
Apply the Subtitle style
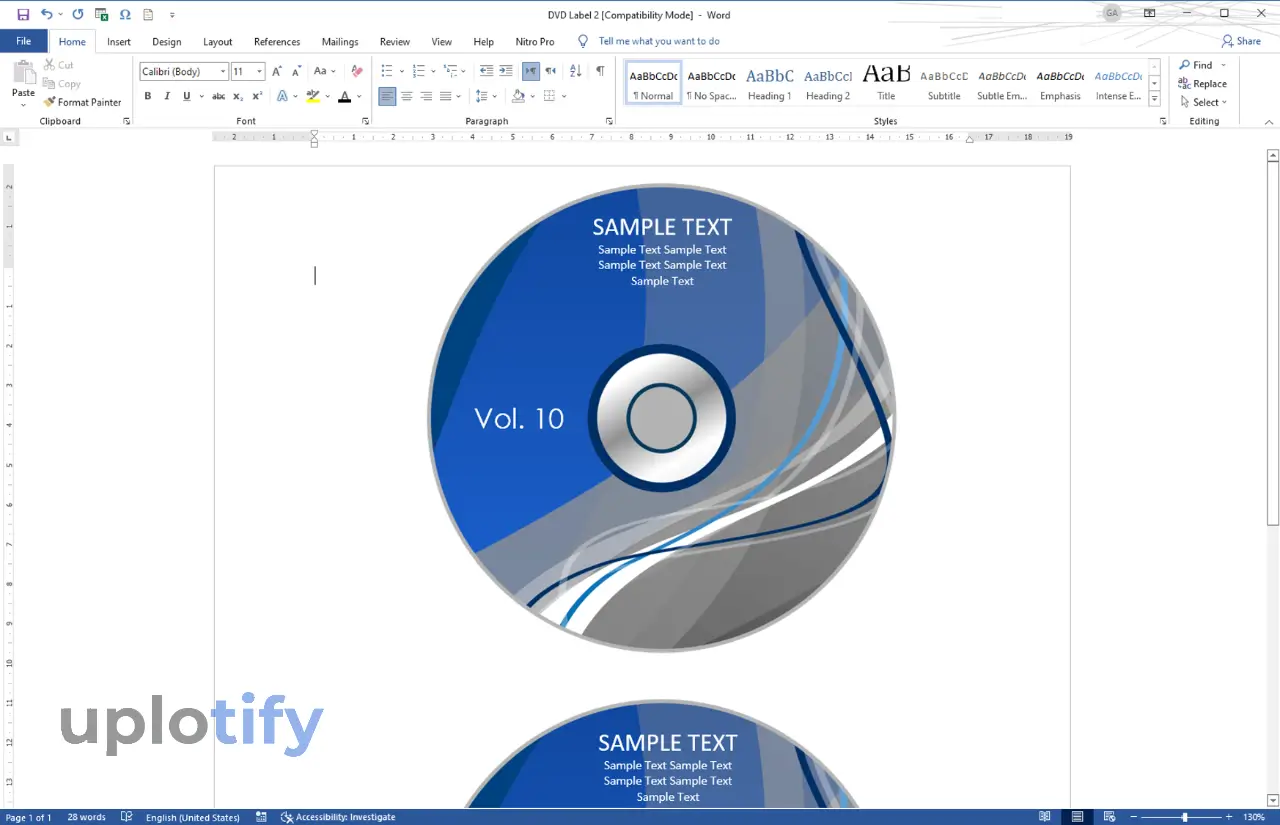(944, 83)
